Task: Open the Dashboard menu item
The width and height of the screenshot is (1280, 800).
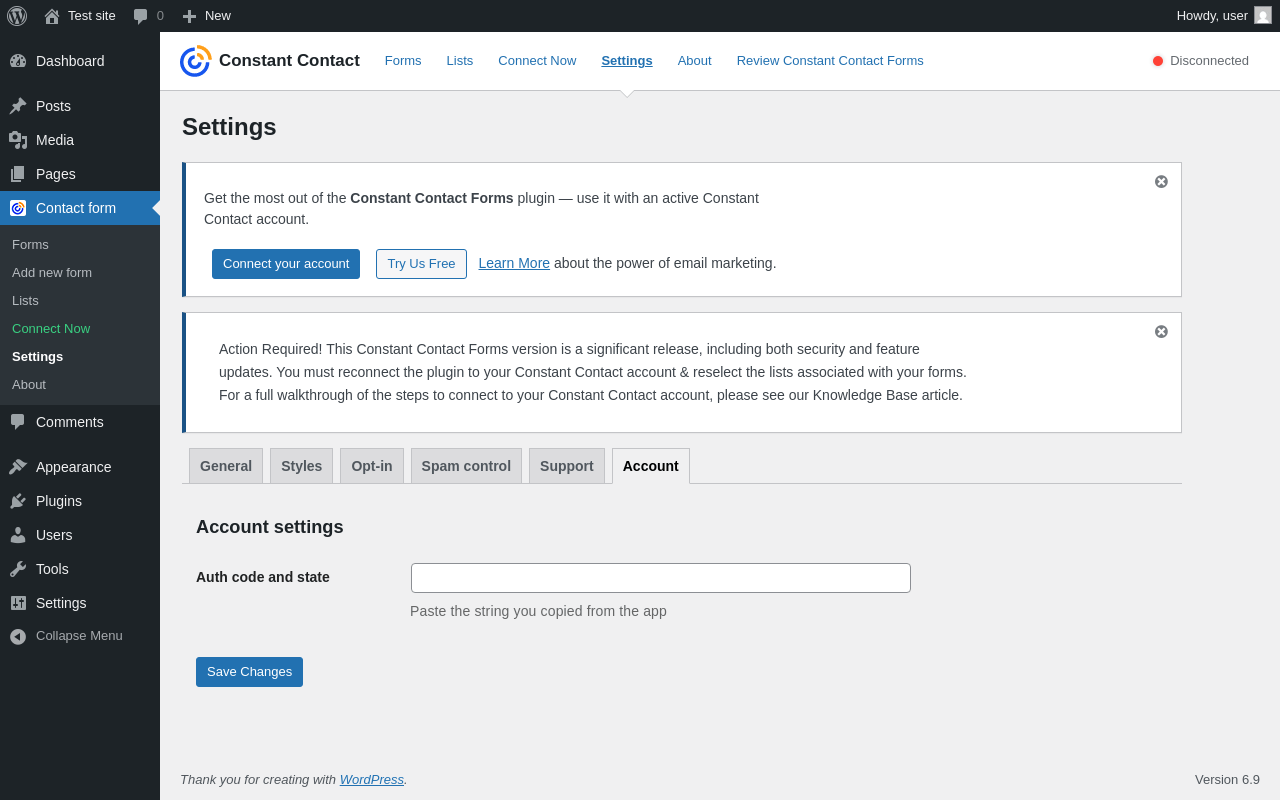Action: point(70,61)
